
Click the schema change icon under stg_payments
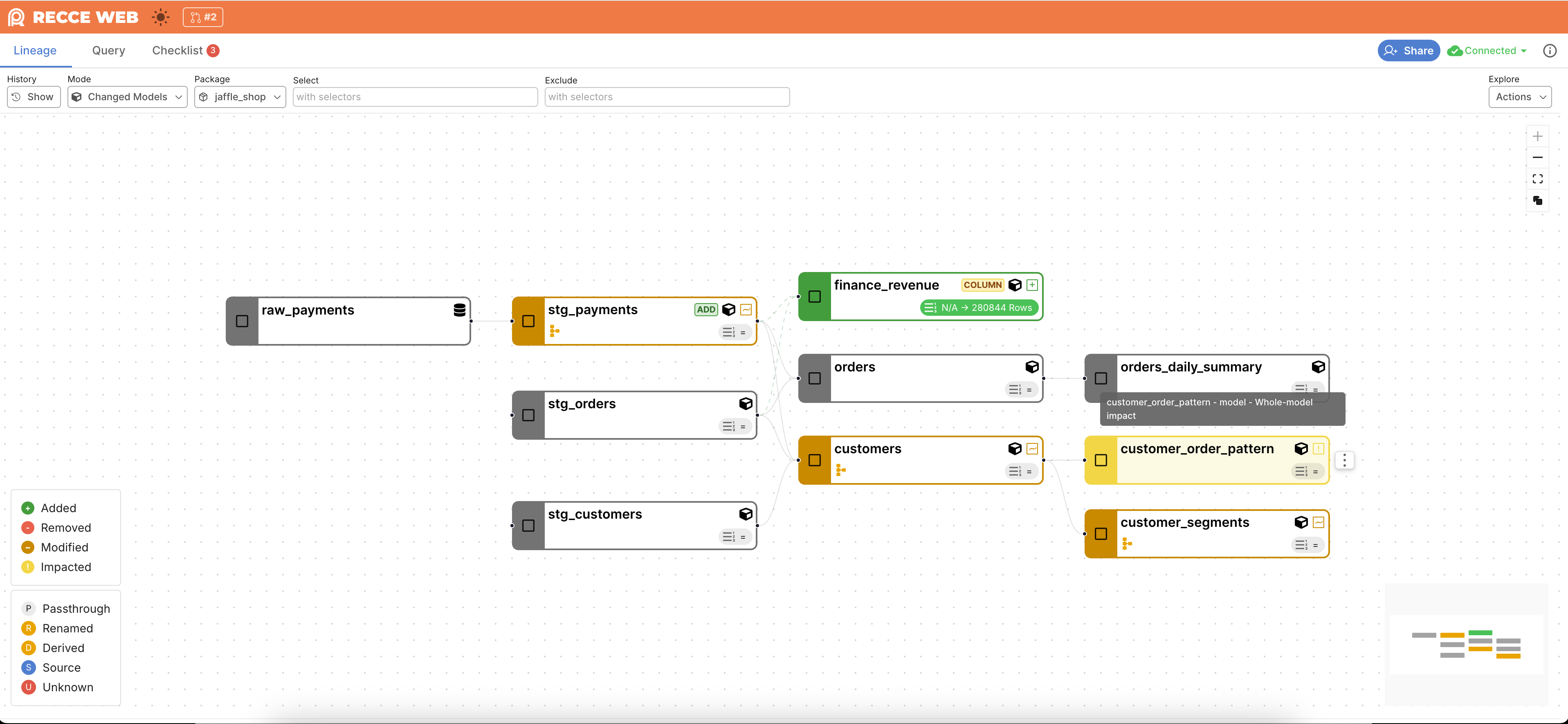click(x=555, y=331)
